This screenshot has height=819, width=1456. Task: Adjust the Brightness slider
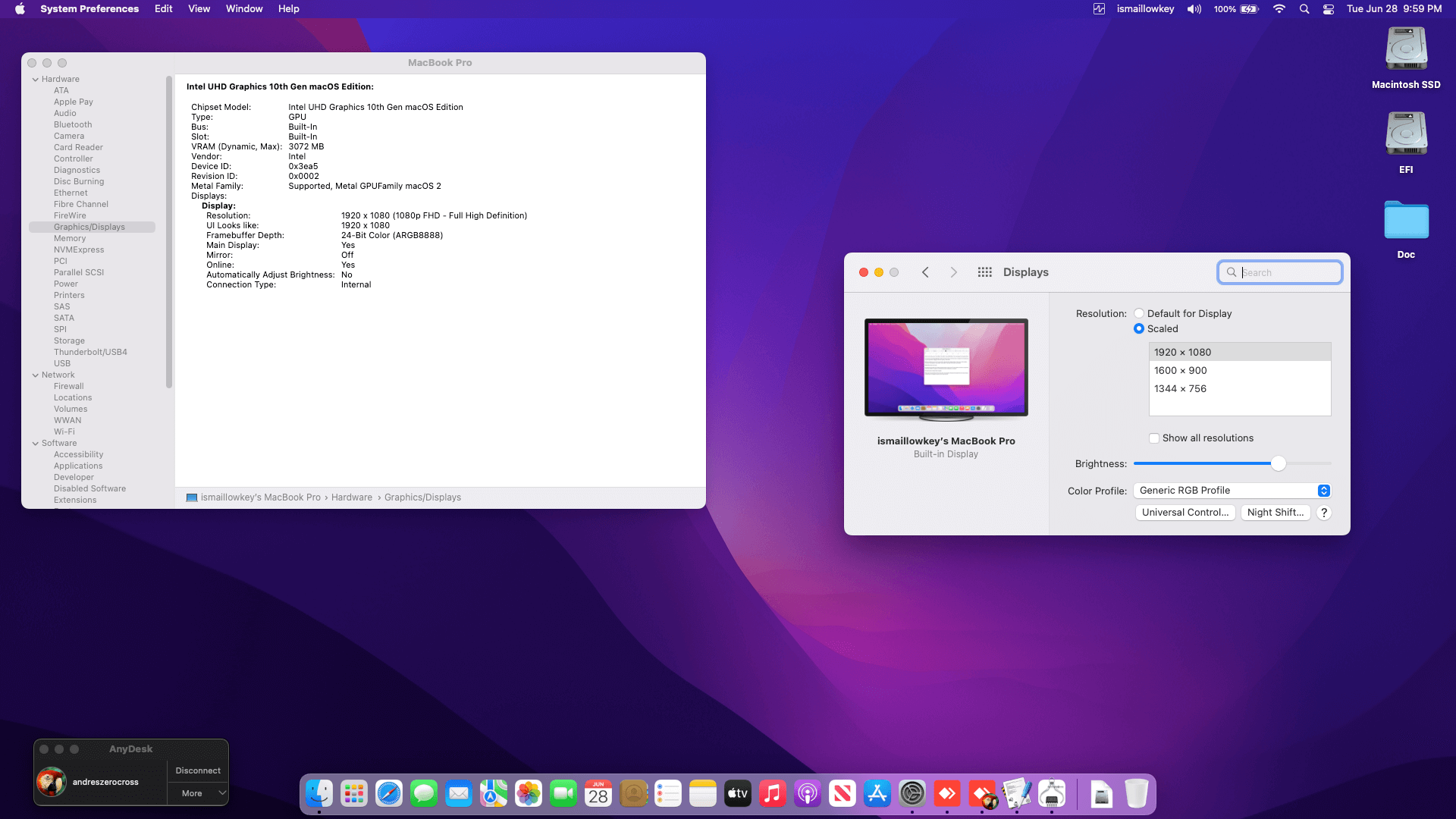1279,463
